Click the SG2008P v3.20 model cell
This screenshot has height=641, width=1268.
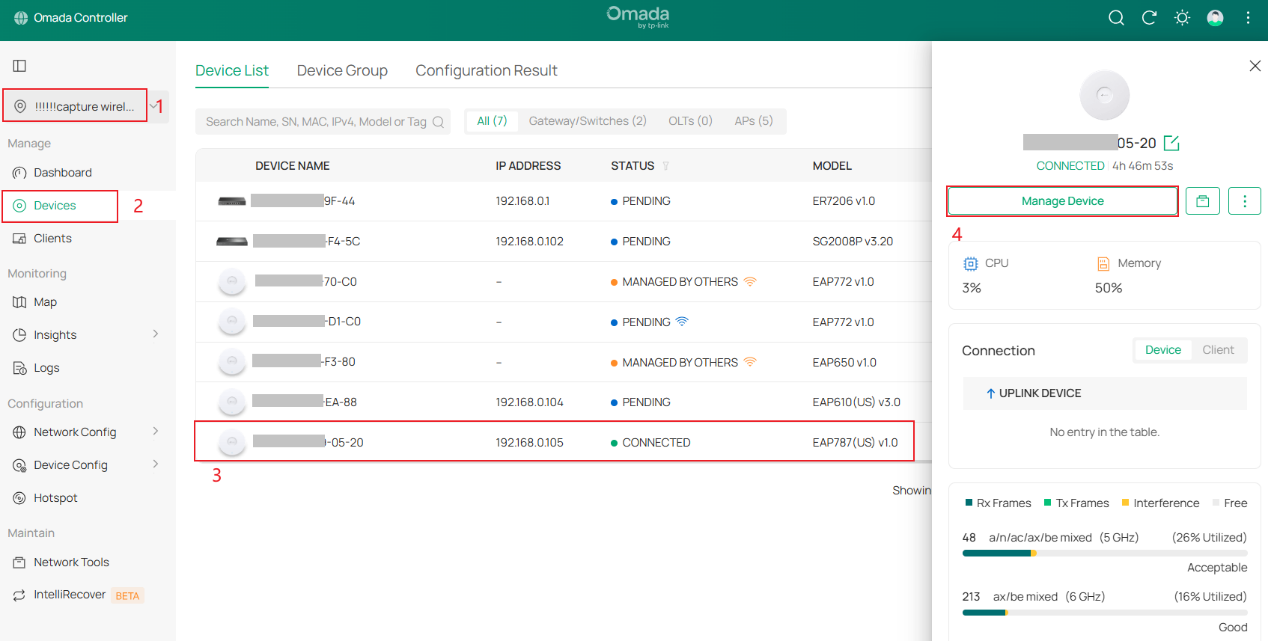click(853, 241)
